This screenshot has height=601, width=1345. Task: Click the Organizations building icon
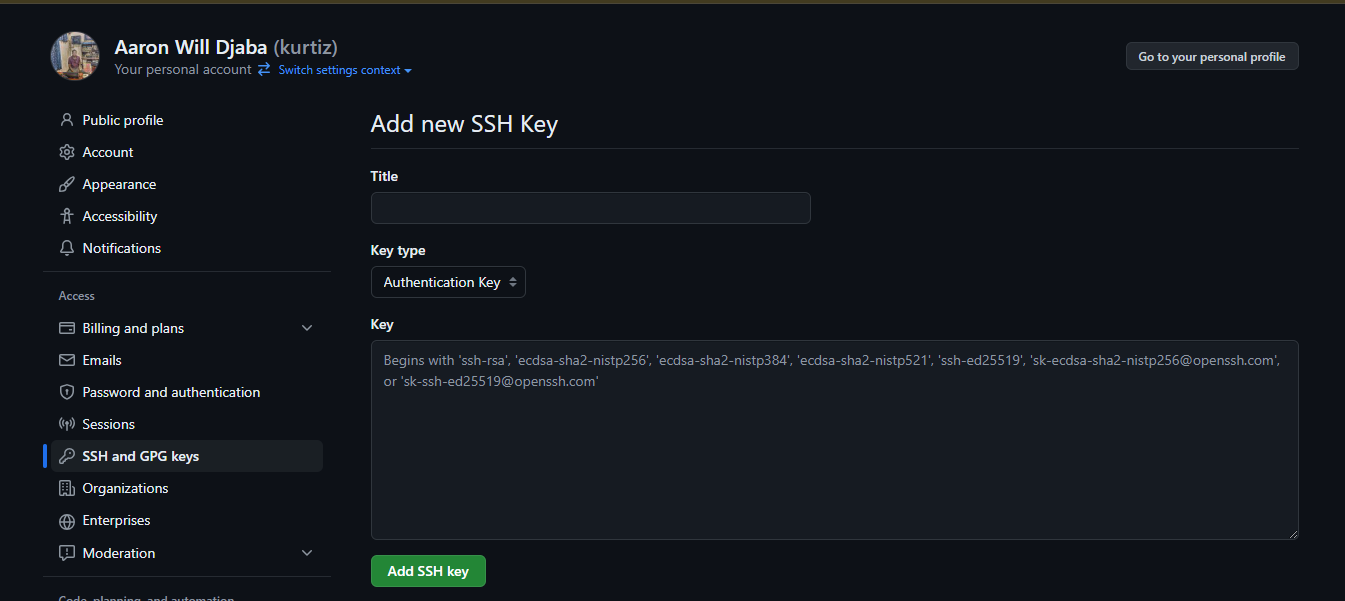[x=67, y=488]
